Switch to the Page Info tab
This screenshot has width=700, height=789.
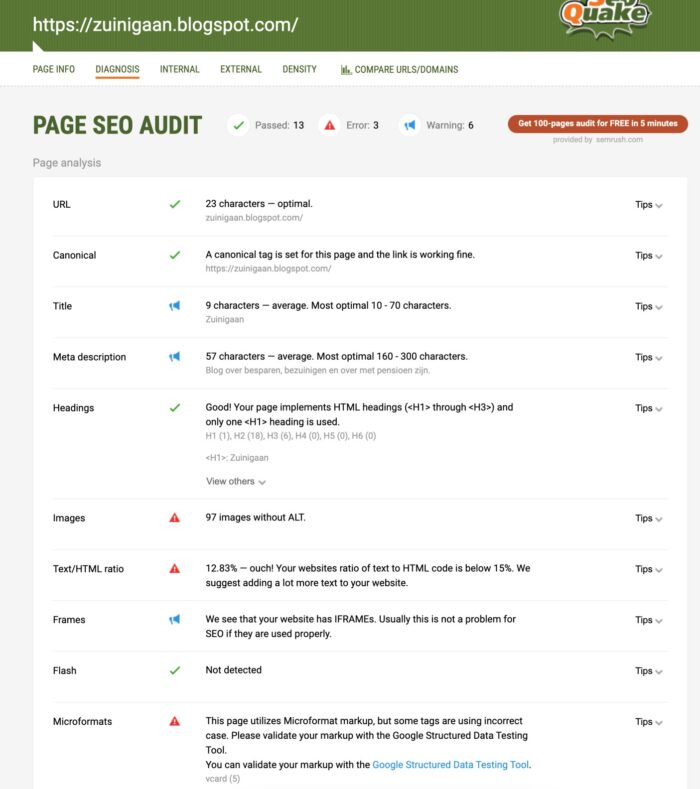54,70
